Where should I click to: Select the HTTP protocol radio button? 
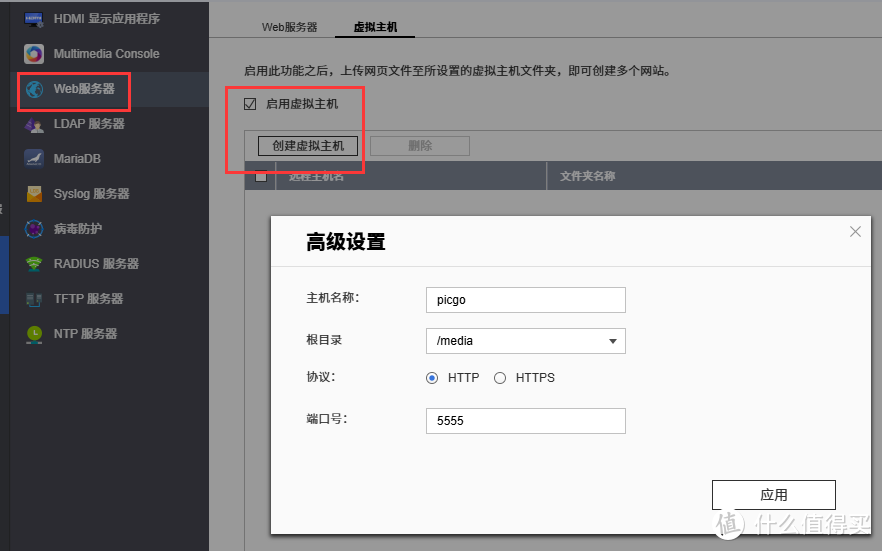(x=432, y=378)
